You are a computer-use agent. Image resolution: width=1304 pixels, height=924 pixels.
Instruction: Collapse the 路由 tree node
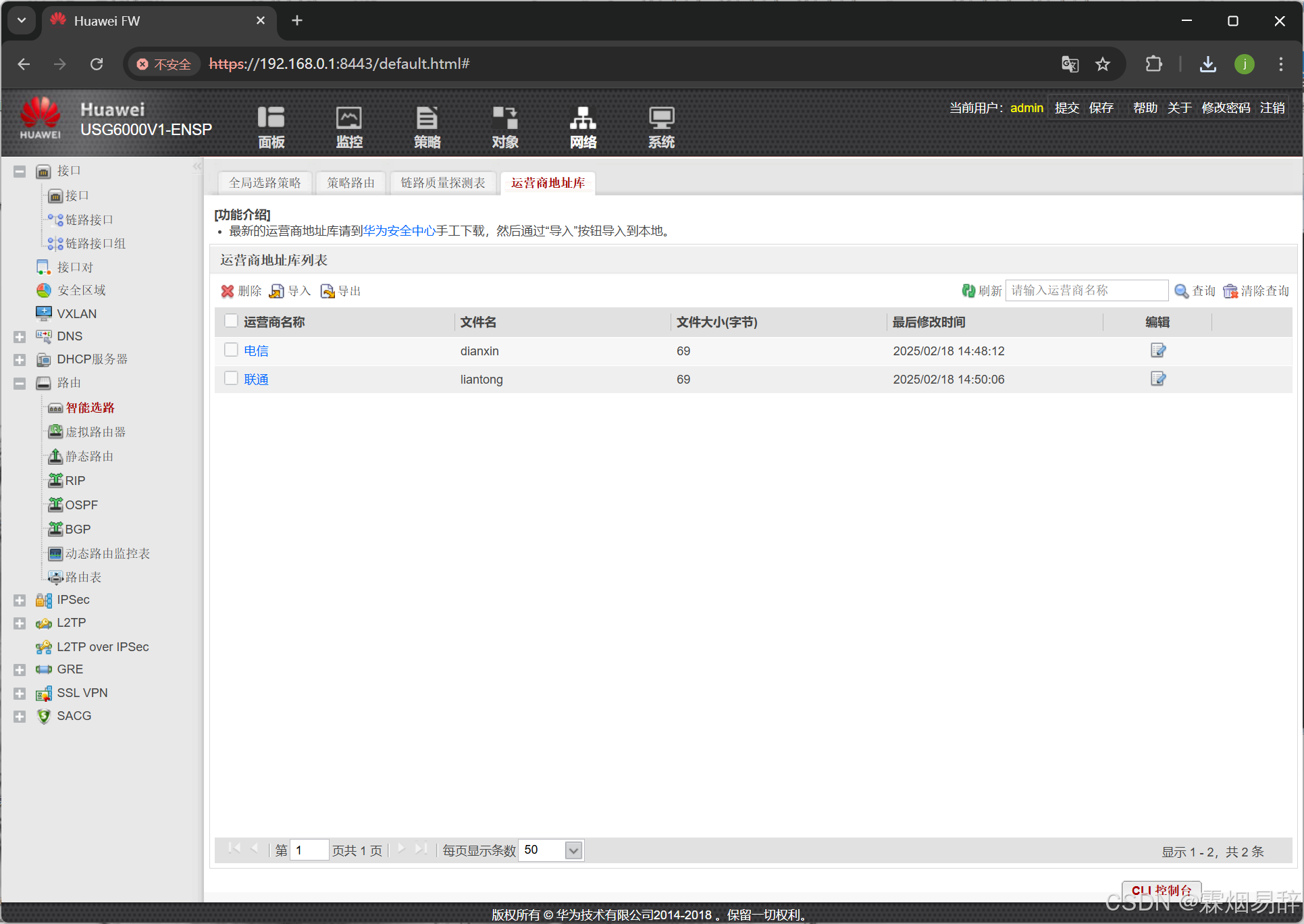pos(20,383)
